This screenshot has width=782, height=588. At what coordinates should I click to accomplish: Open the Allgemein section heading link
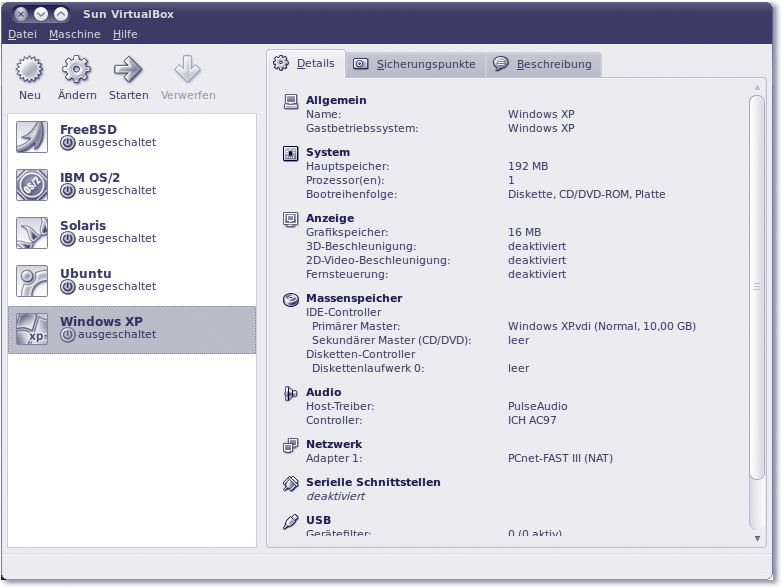pyautogui.click(x=336, y=100)
